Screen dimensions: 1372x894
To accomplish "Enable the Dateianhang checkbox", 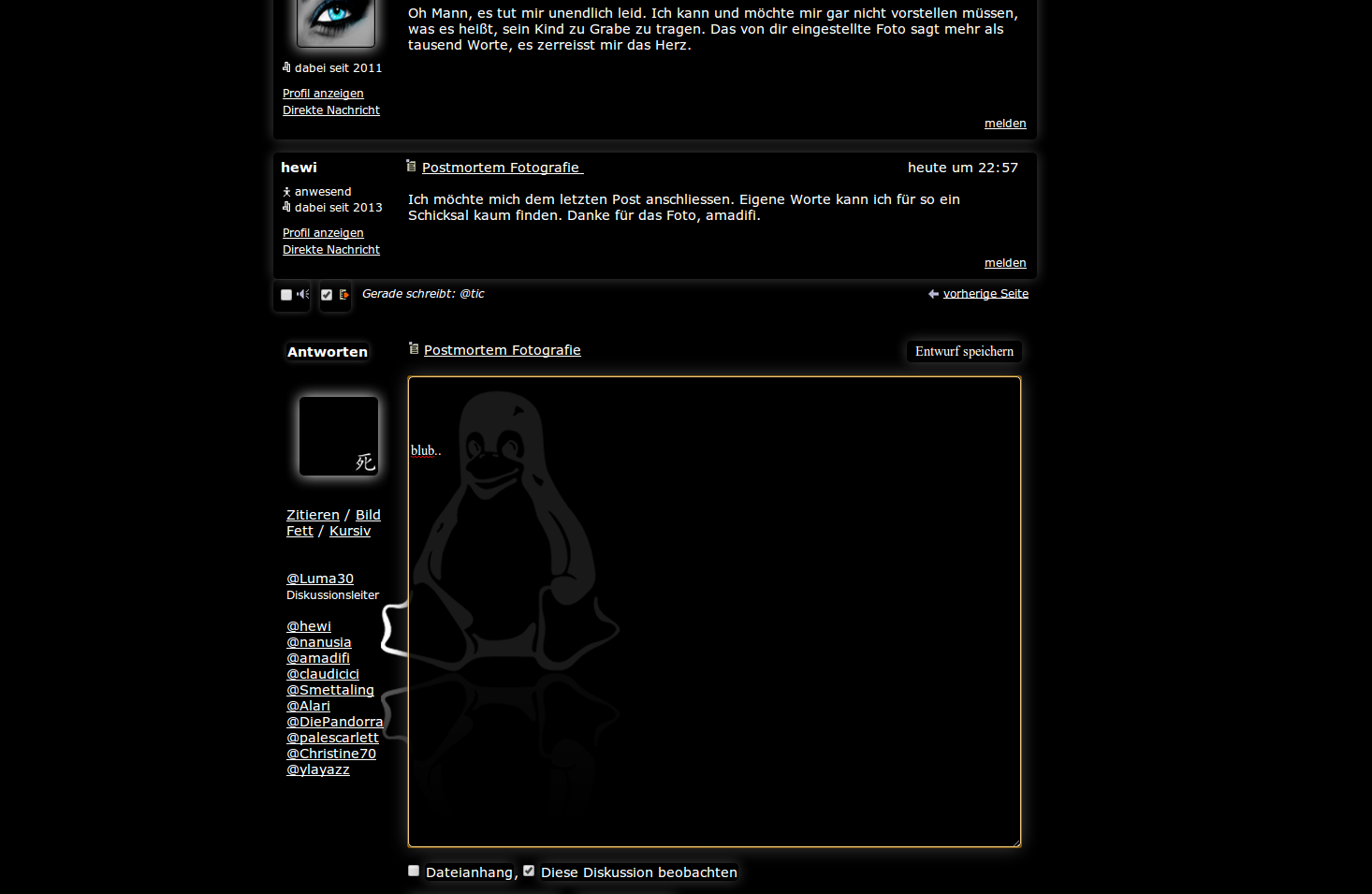I will tap(414, 871).
